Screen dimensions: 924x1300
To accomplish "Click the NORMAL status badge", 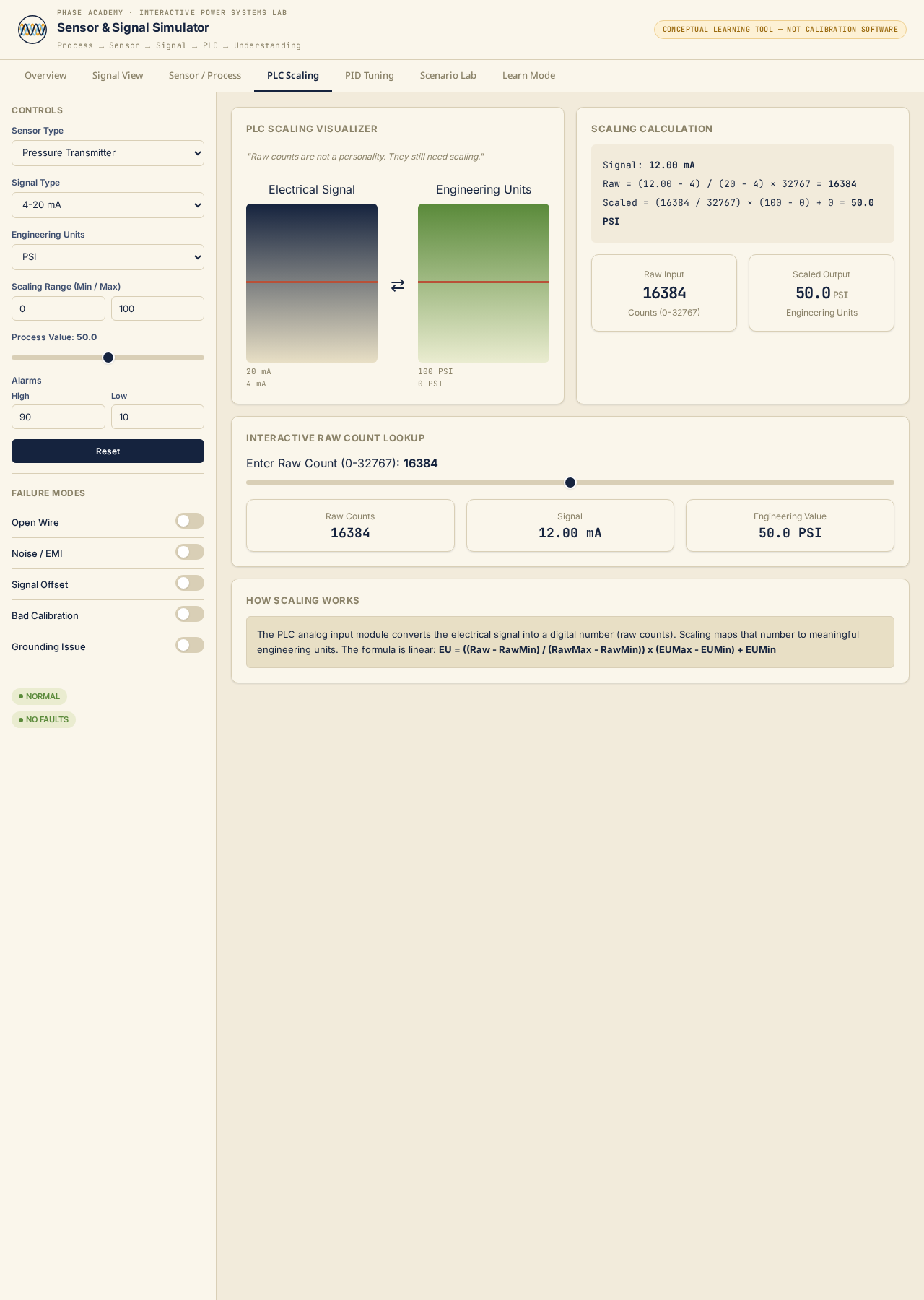I will (40, 696).
